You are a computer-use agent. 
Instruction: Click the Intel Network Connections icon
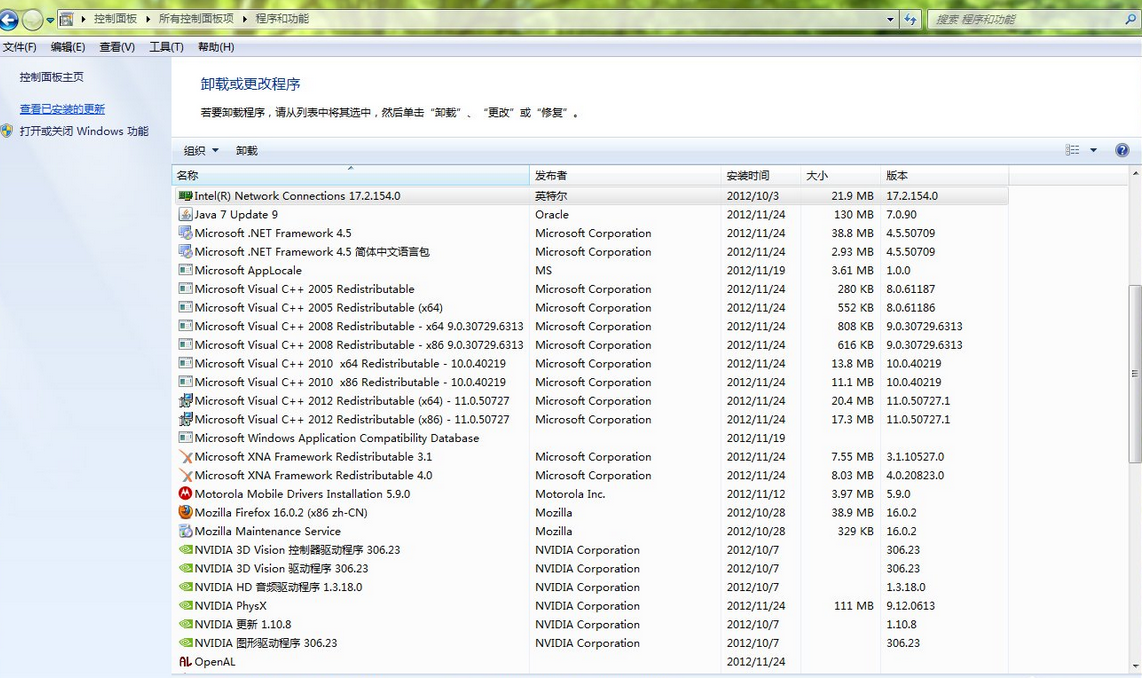[185, 196]
